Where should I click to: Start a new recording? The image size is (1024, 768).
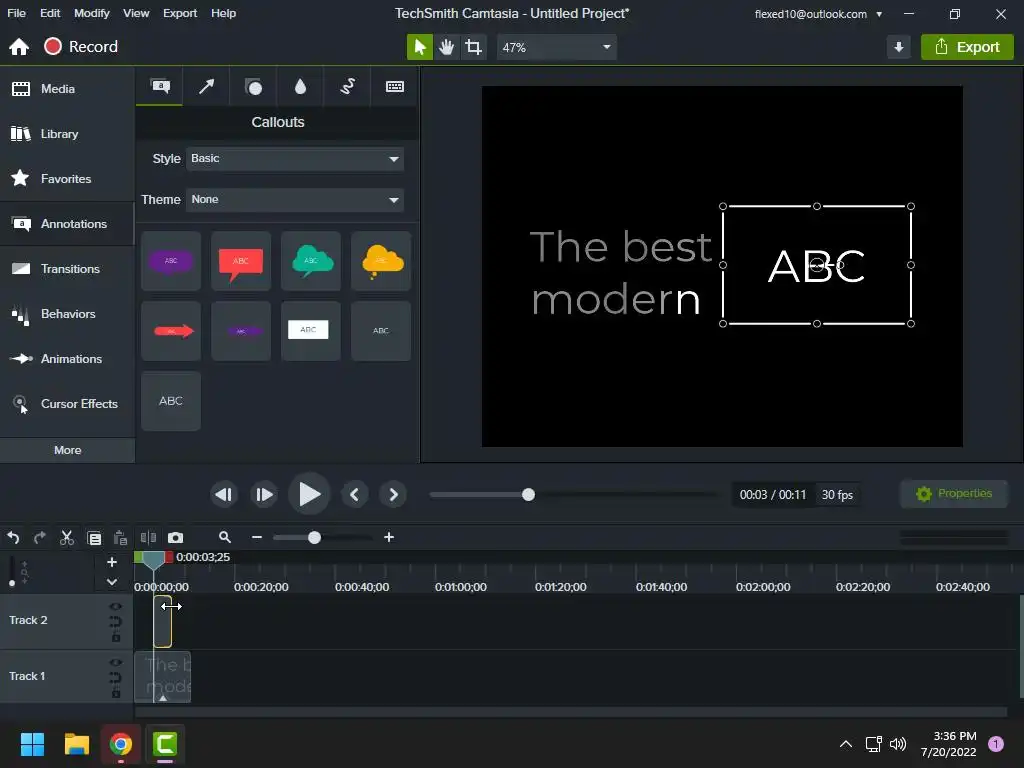click(x=81, y=46)
